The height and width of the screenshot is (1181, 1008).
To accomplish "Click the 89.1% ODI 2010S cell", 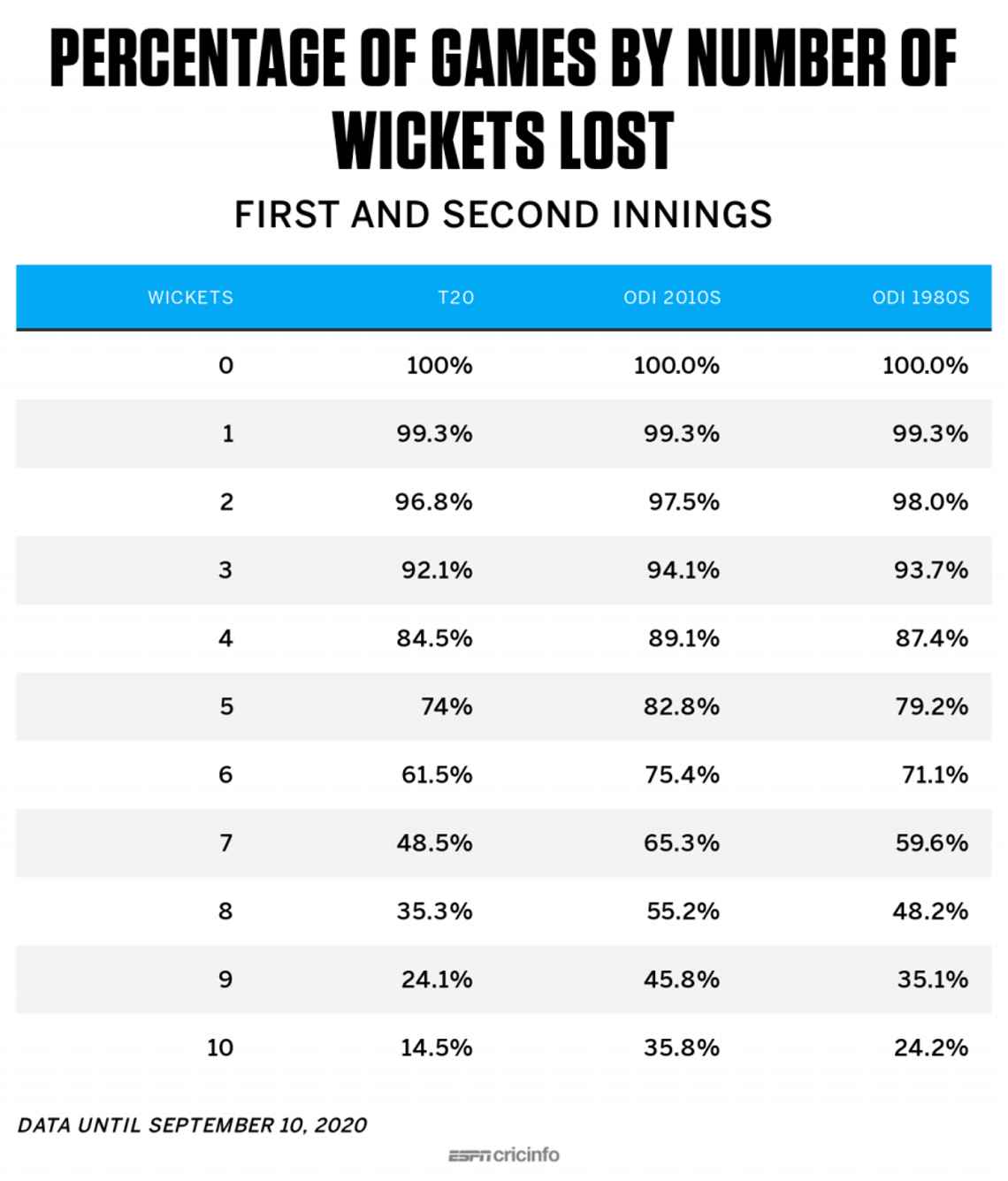I will [683, 638].
